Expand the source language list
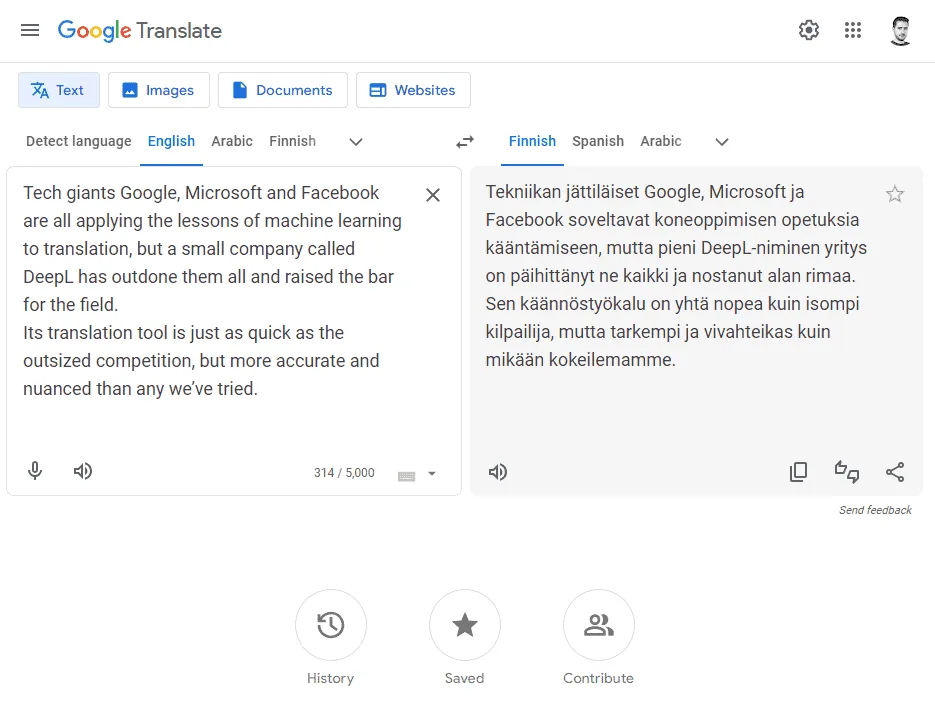This screenshot has width=935, height=715. click(355, 143)
